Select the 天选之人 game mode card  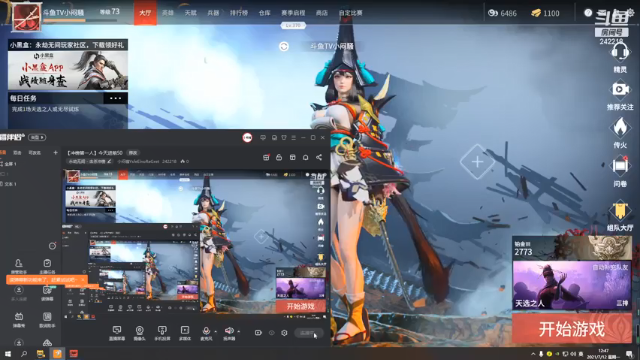(572, 285)
